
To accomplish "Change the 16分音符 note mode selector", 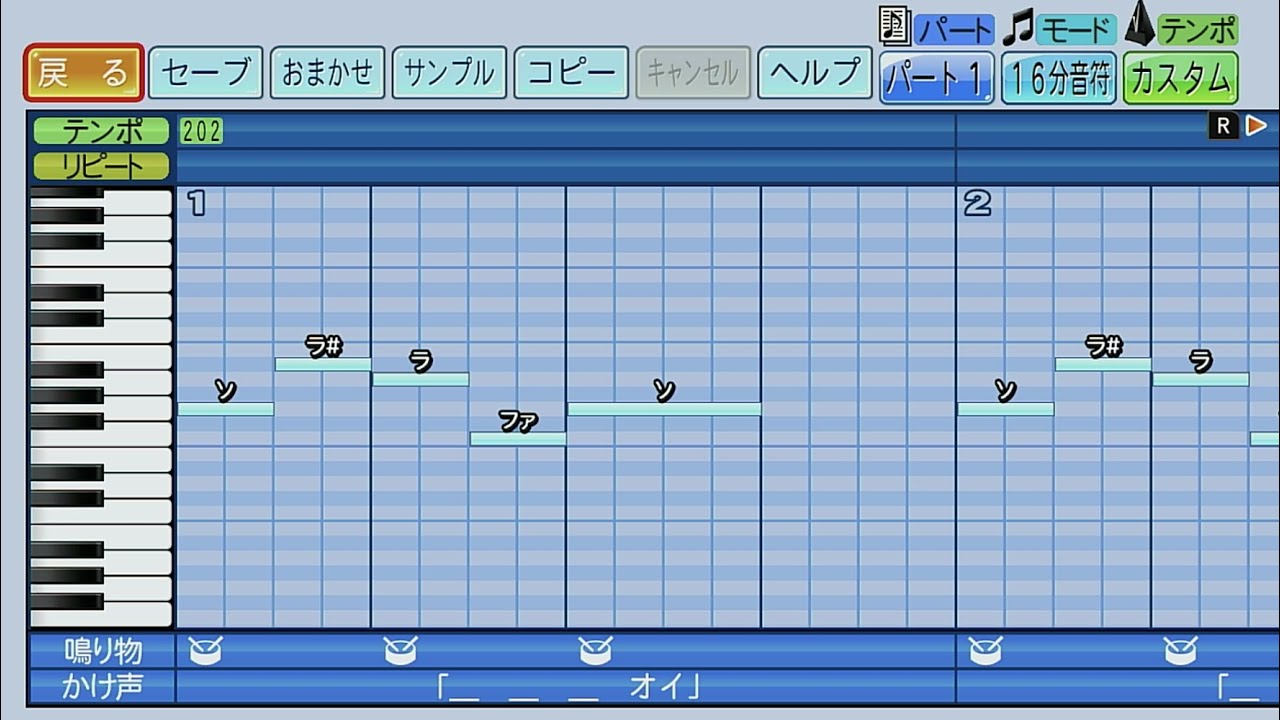I will [x=1059, y=78].
